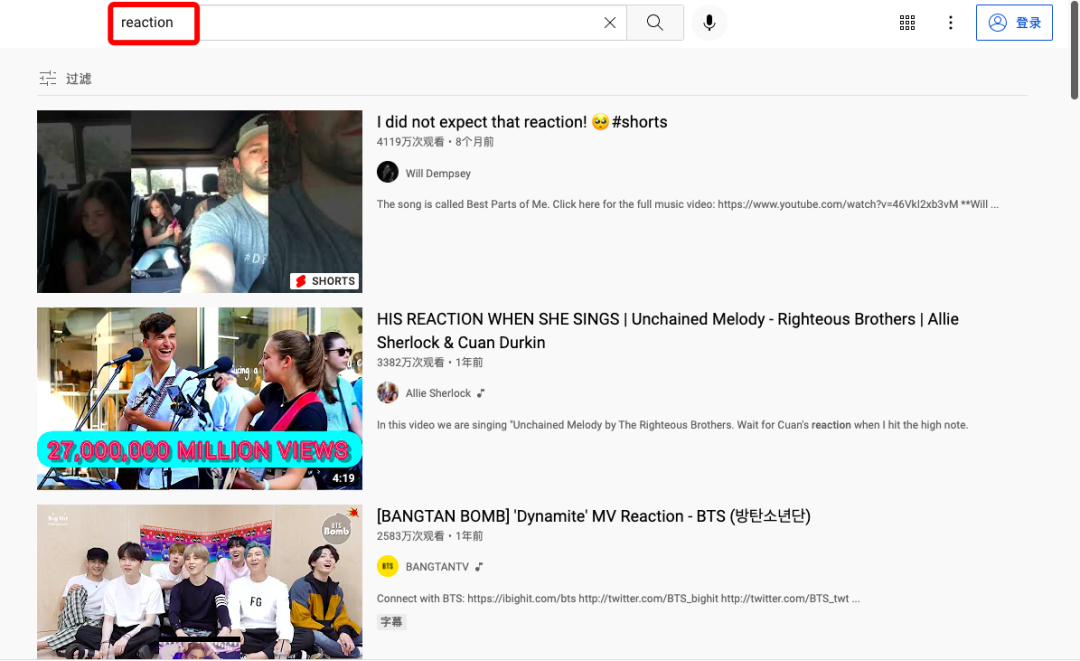This screenshot has width=1080, height=661.
Task: Clear the search box with the X icon
Action: click(x=610, y=23)
